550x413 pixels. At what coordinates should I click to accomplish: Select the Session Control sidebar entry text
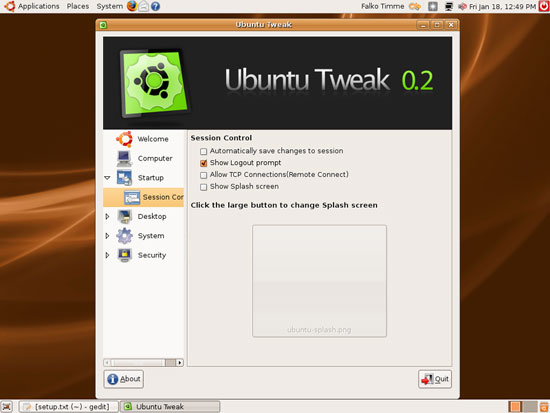[163, 197]
